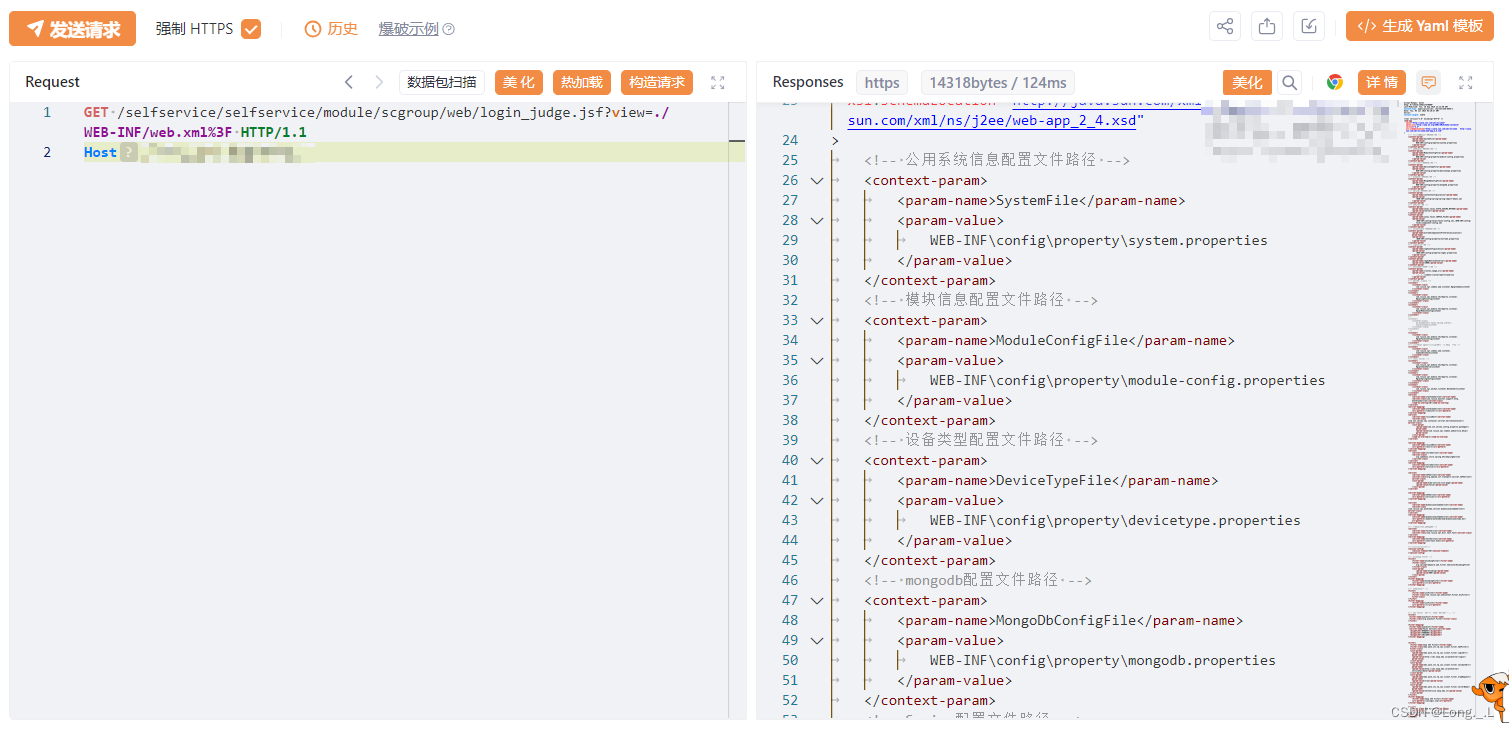Click the 数据包扫描 button

442,82
